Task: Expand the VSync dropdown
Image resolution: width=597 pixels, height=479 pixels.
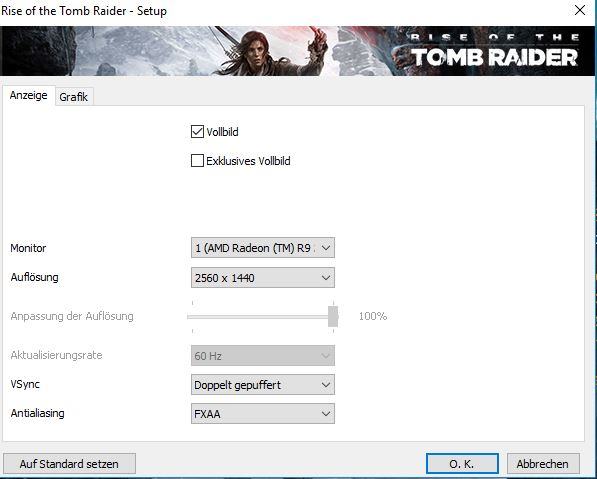Action: (x=263, y=385)
